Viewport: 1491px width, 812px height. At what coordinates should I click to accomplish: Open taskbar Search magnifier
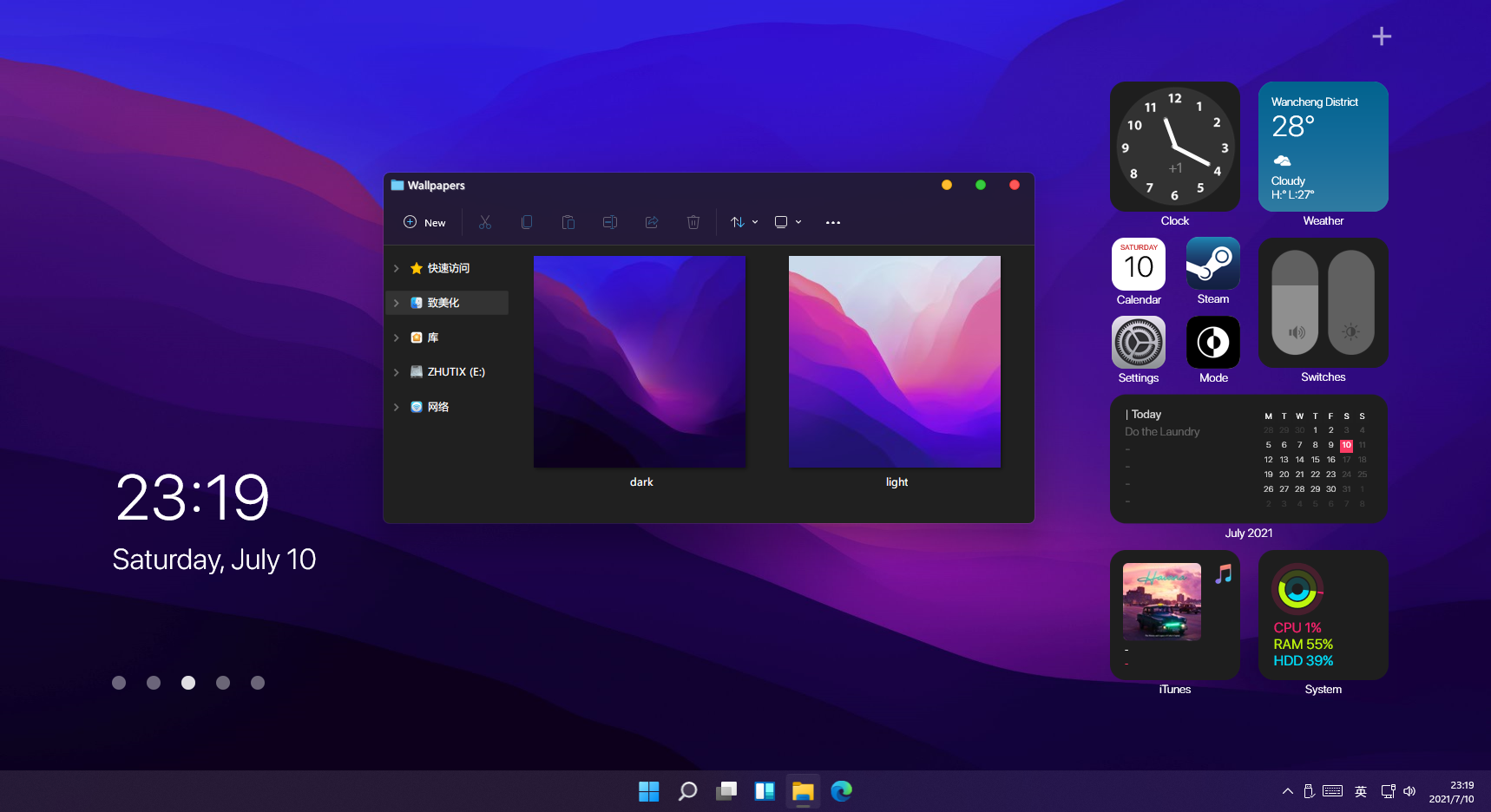pos(687,791)
